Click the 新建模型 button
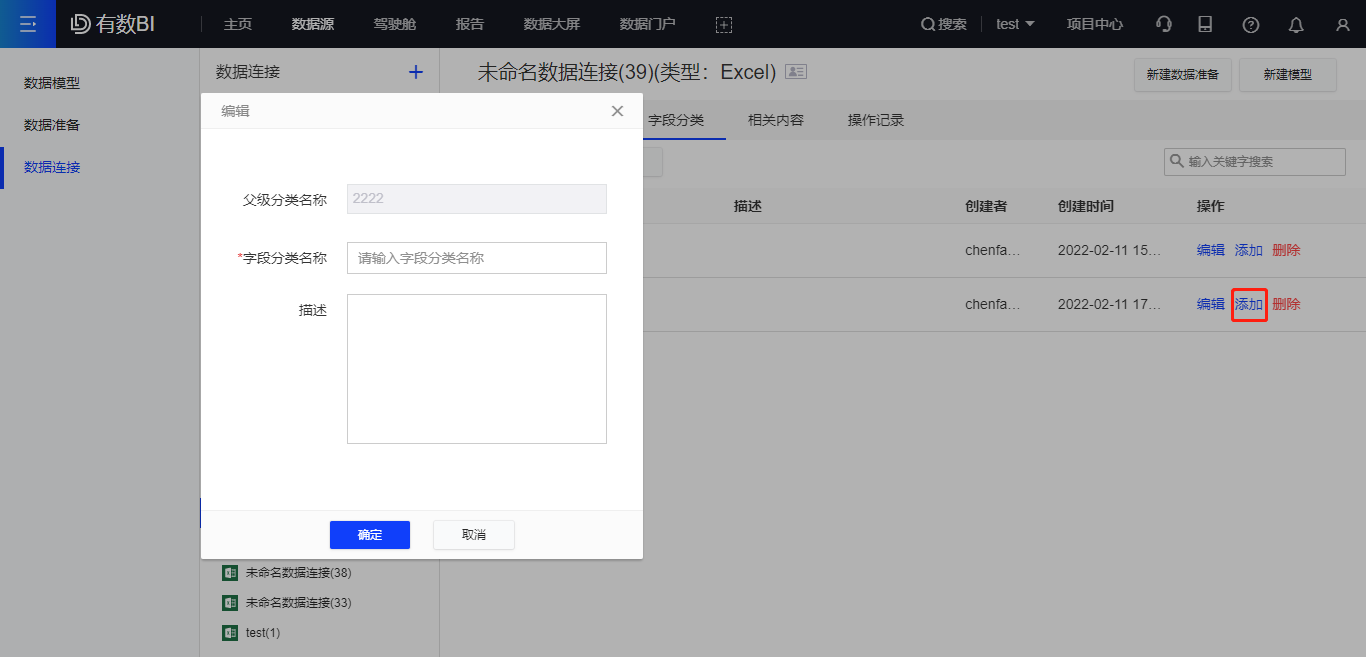This screenshot has width=1366, height=657. tap(1287, 74)
